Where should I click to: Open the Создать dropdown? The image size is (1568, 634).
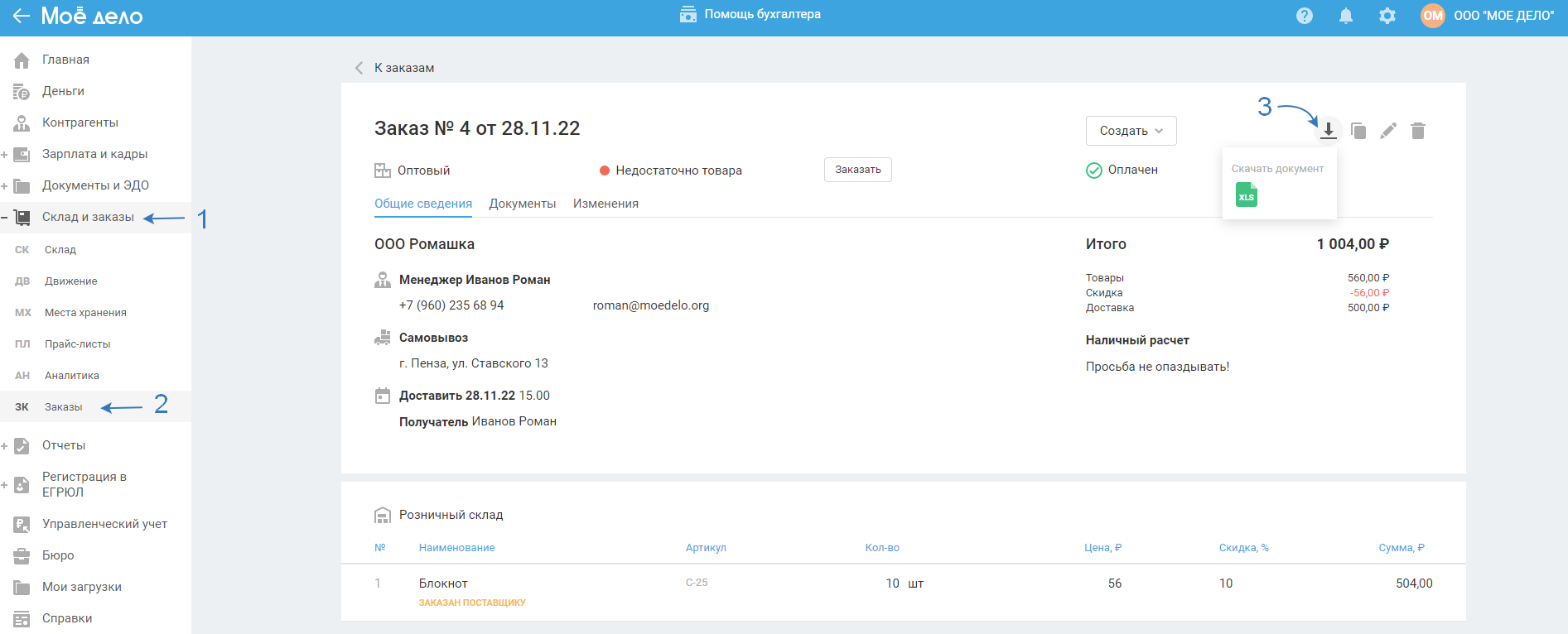(x=1131, y=131)
